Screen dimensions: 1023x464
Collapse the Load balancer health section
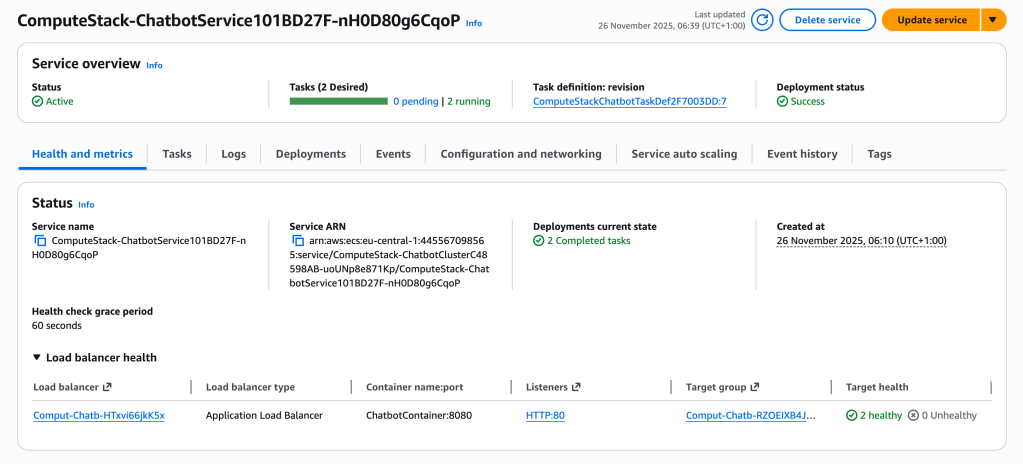coord(38,357)
